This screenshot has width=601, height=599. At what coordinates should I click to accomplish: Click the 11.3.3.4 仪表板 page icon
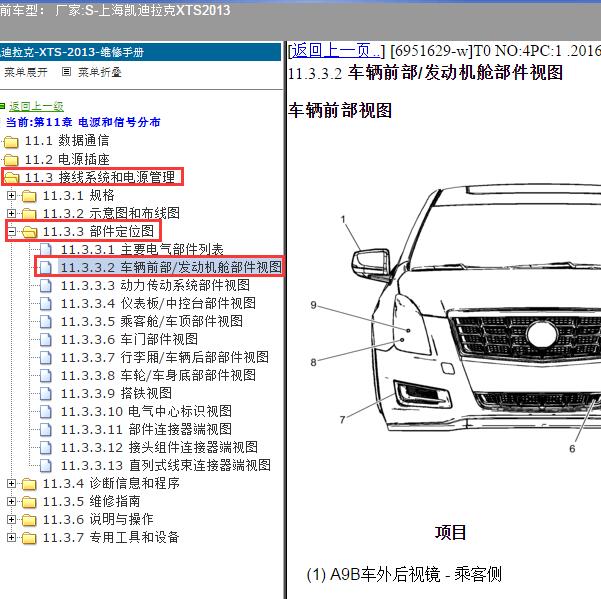[x=46, y=304]
